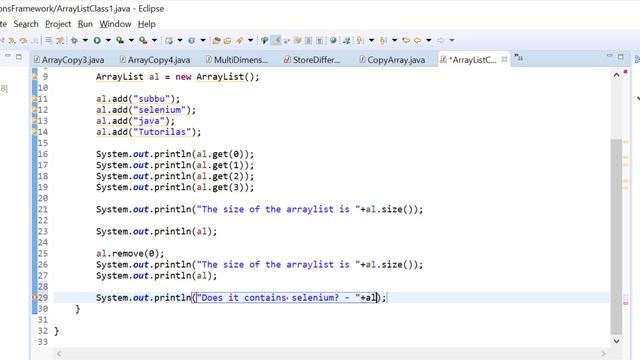Minimize the editor area
The image size is (640, 360).
[x=609, y=56]
